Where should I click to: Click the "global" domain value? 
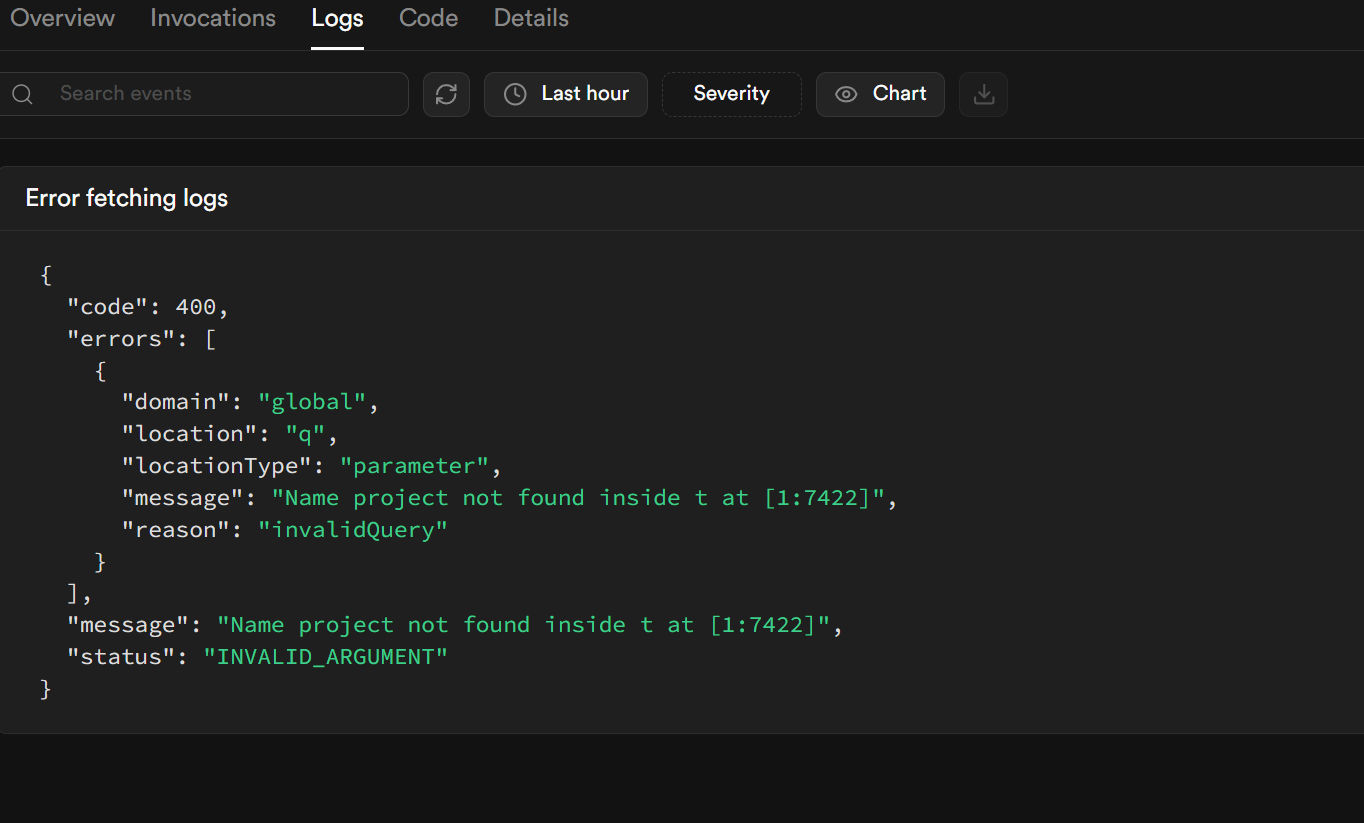tap(312, 402)
